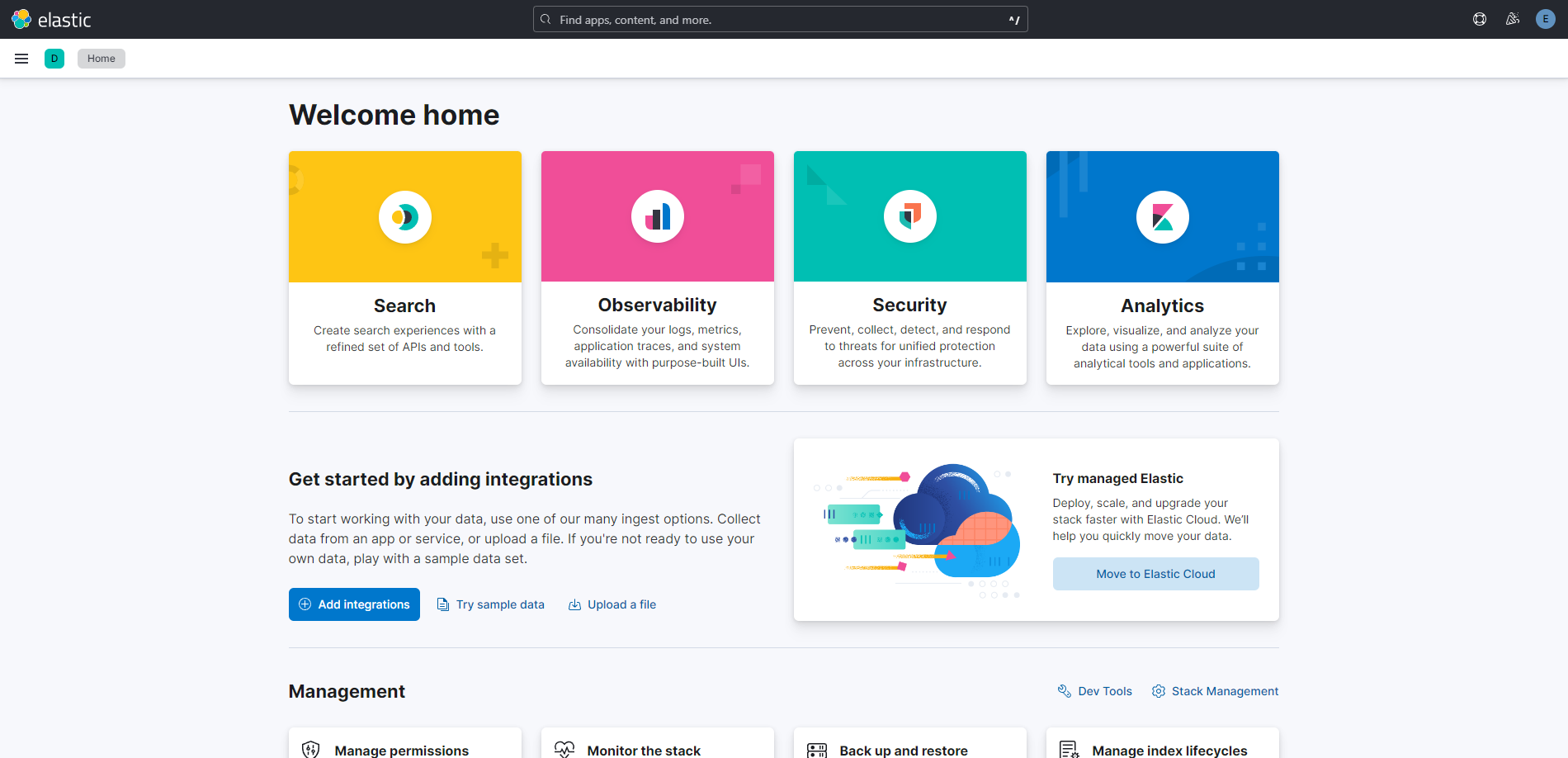Click the Home breadcrumb
This screenshot has height=758, width=1568.
coord(102,59)
